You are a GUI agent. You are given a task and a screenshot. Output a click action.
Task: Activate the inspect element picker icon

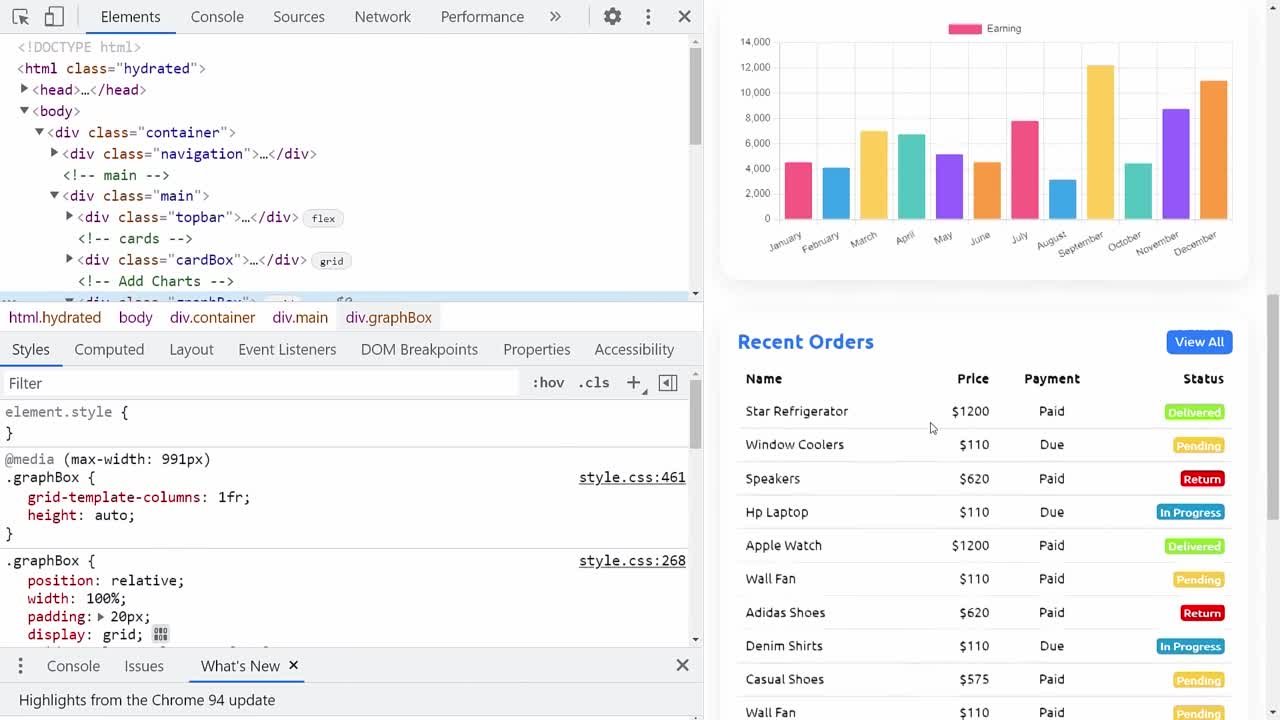click(x=20, y=17)
